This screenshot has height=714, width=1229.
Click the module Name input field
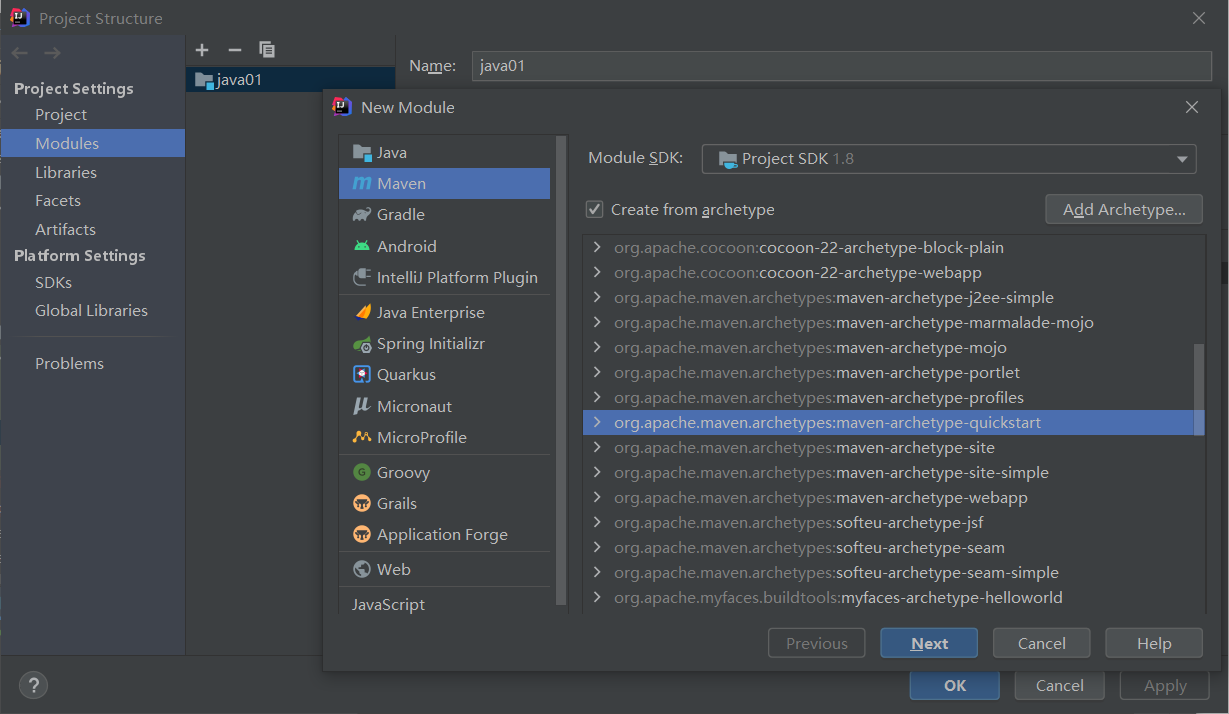pos(841,66)
